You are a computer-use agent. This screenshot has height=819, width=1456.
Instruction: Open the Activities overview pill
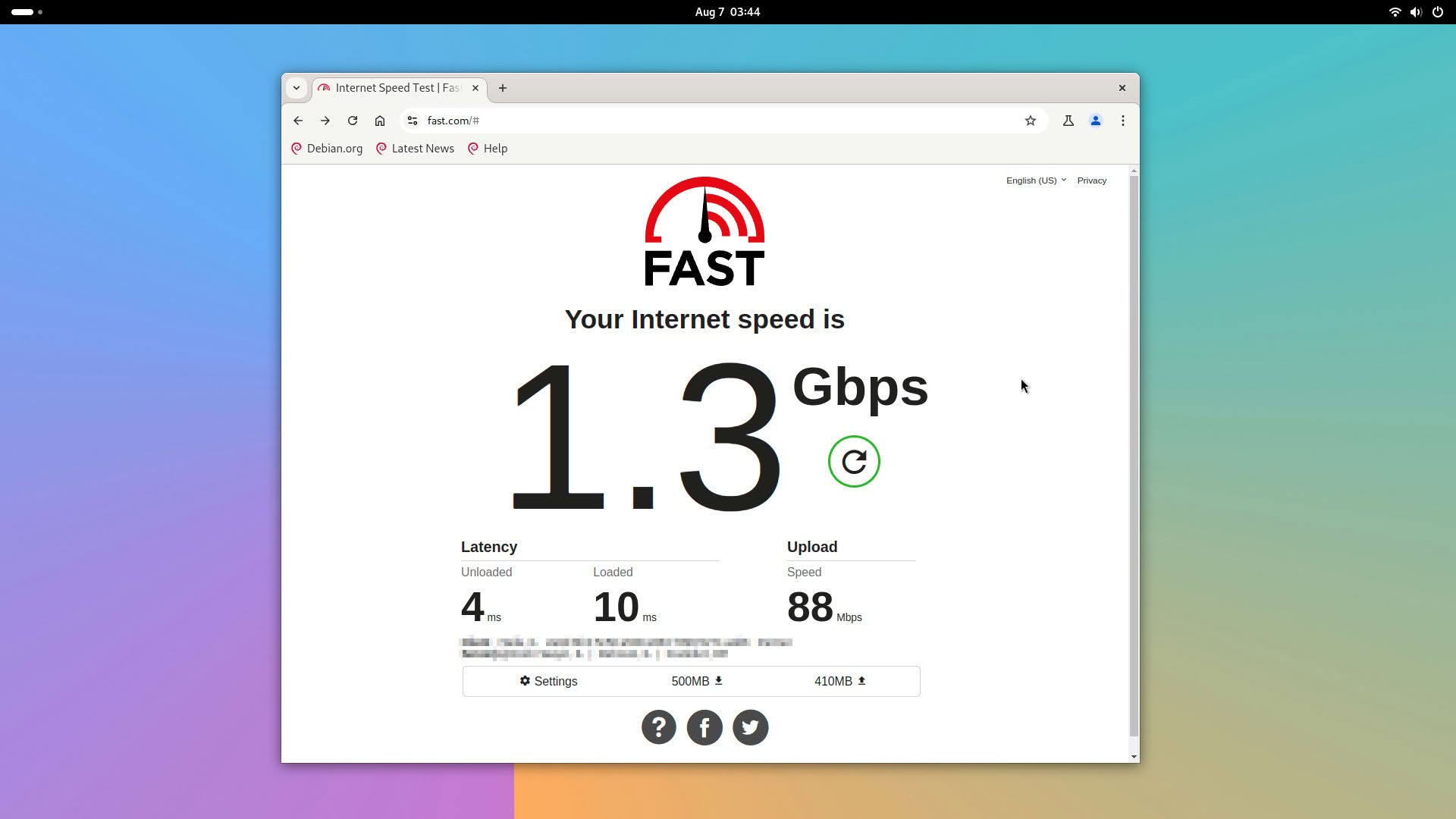coord(27,12)
